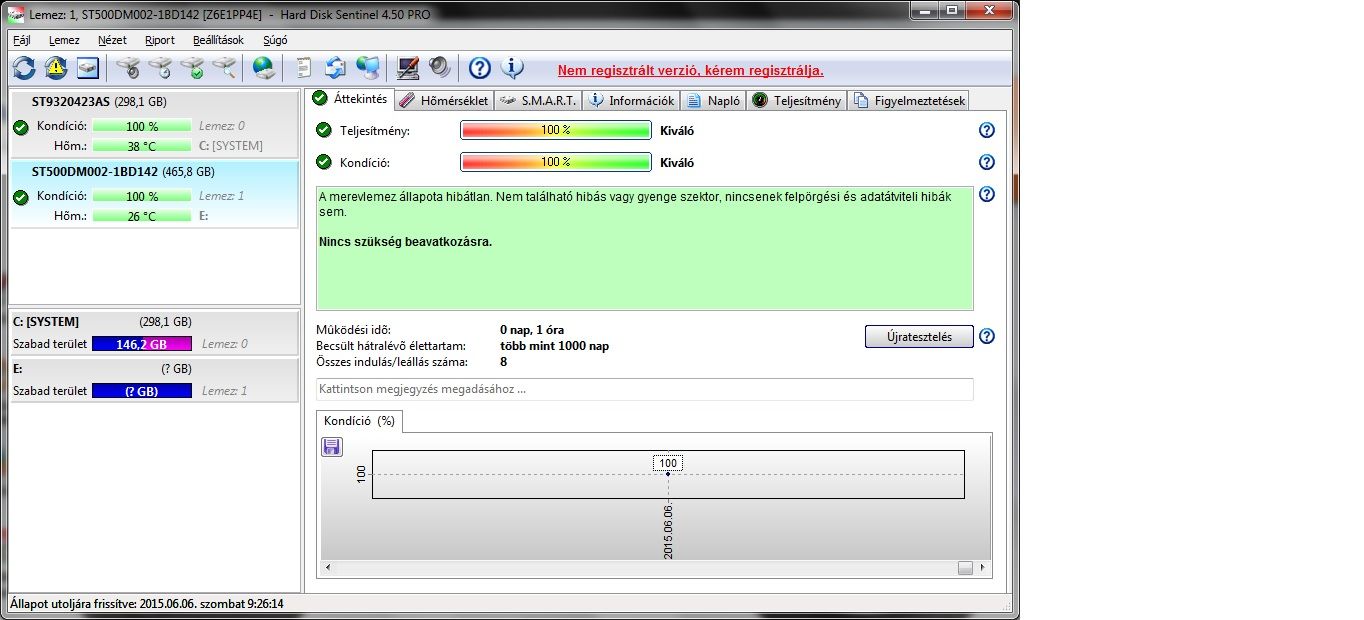Screen dimensions: 1364x620
Task: Click help icon beside Teljesítmény rating
Action: [x=987, y=130]
